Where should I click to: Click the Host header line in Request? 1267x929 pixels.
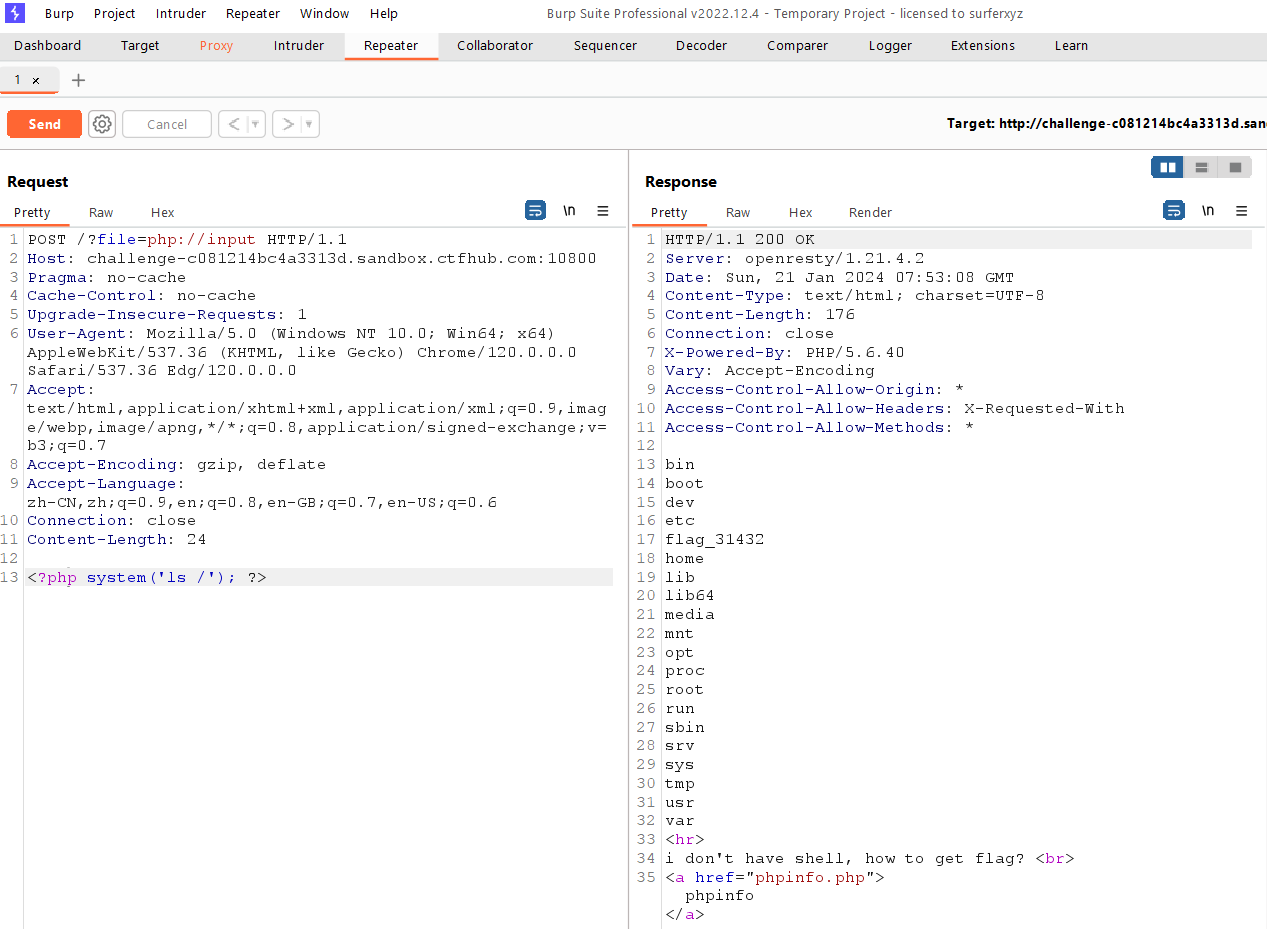(312, 258)
